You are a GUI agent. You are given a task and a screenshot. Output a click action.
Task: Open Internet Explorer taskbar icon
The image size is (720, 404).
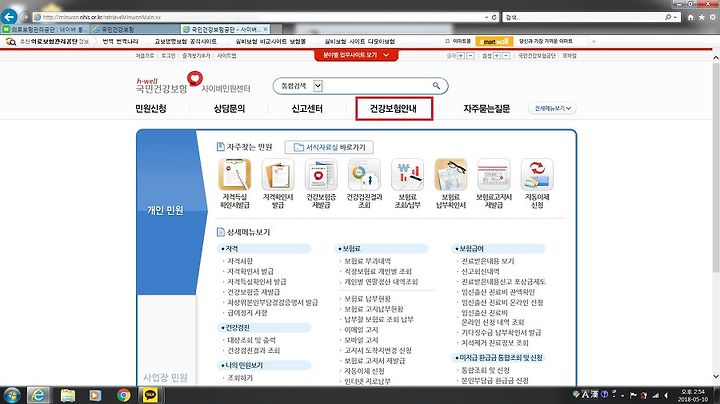point(39,395)
